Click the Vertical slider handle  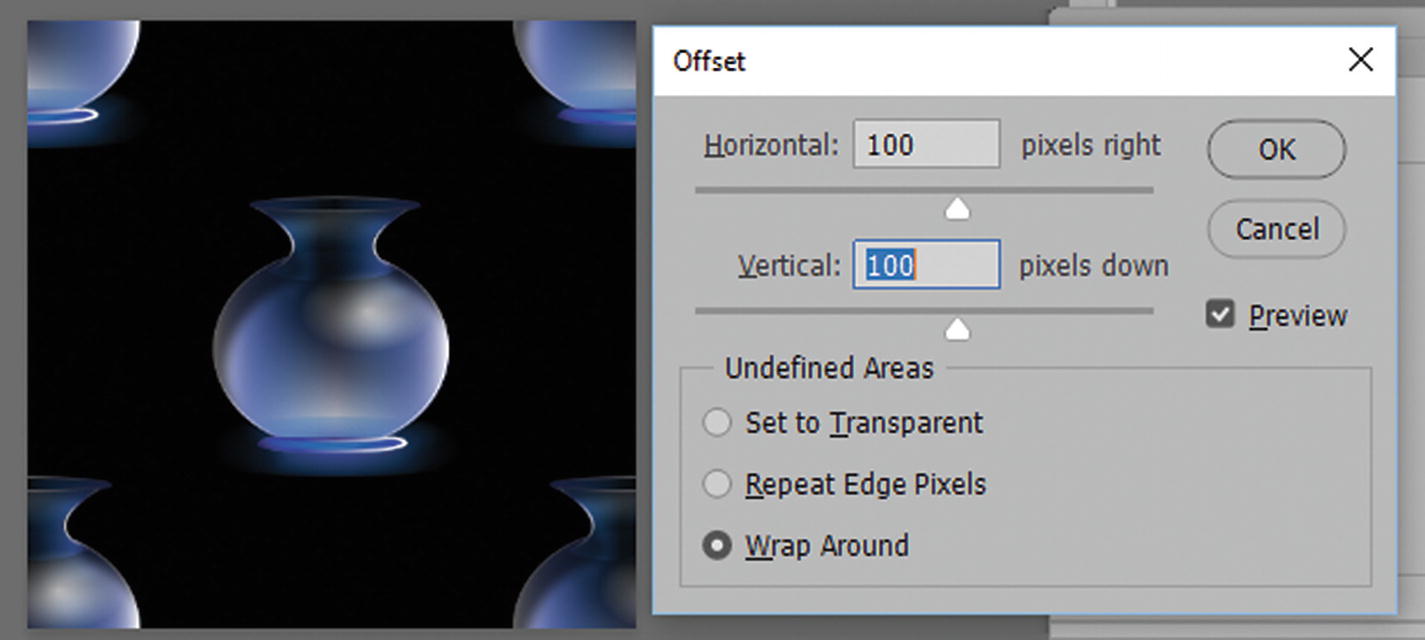pos(958,329)
